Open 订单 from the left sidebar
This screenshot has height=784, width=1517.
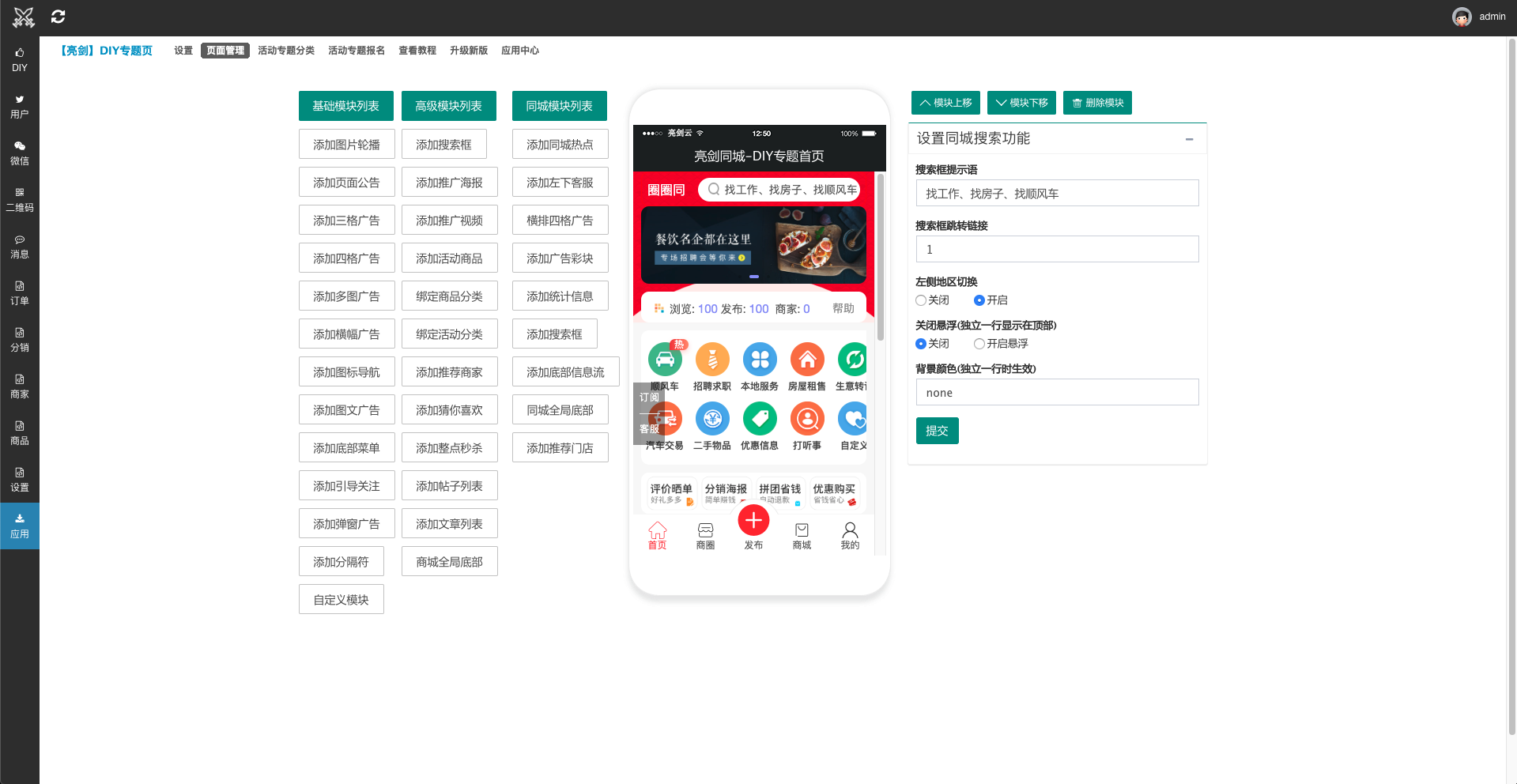[19, 292]
